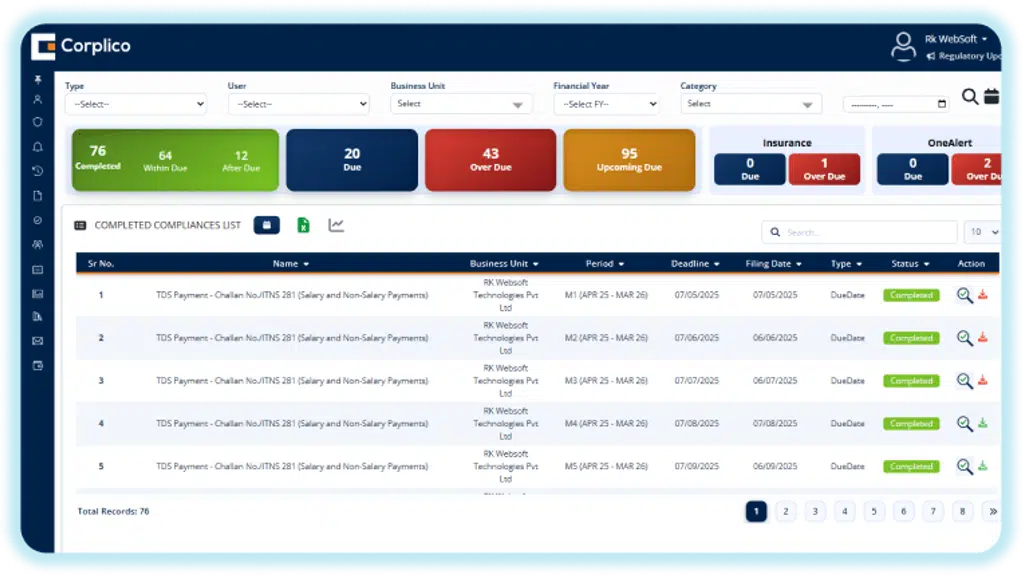Expand the Business Unit filter dropdown

(461, 104)
